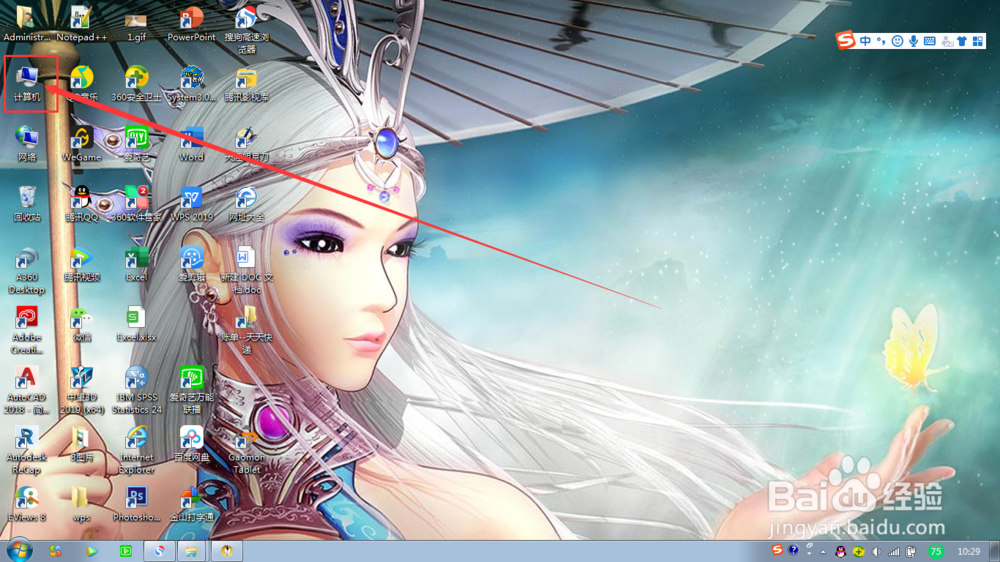
Task: Open 360软件管家 shortcut
Action: [136, 203]
